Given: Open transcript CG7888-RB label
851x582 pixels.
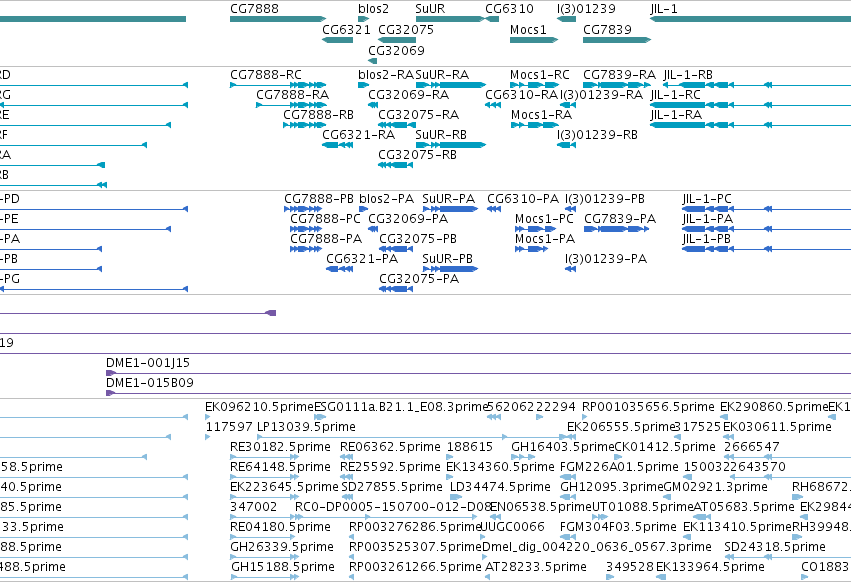Looking at the screenshot, I should point(319,115).
